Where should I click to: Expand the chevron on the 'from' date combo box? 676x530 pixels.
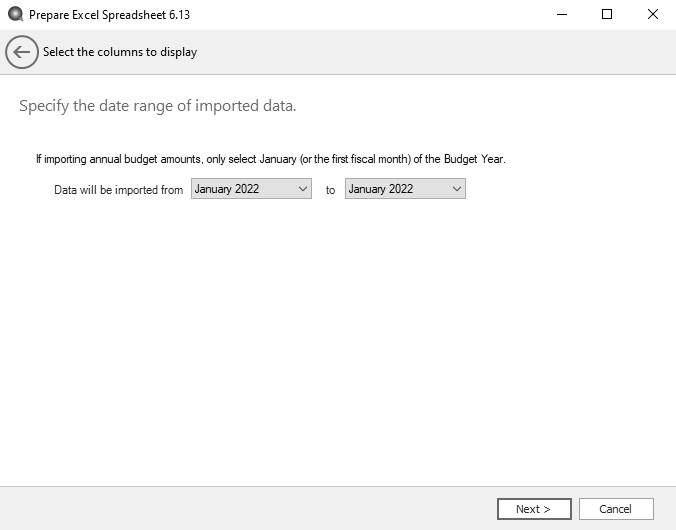pyautogui.click(x=303, y=189)
